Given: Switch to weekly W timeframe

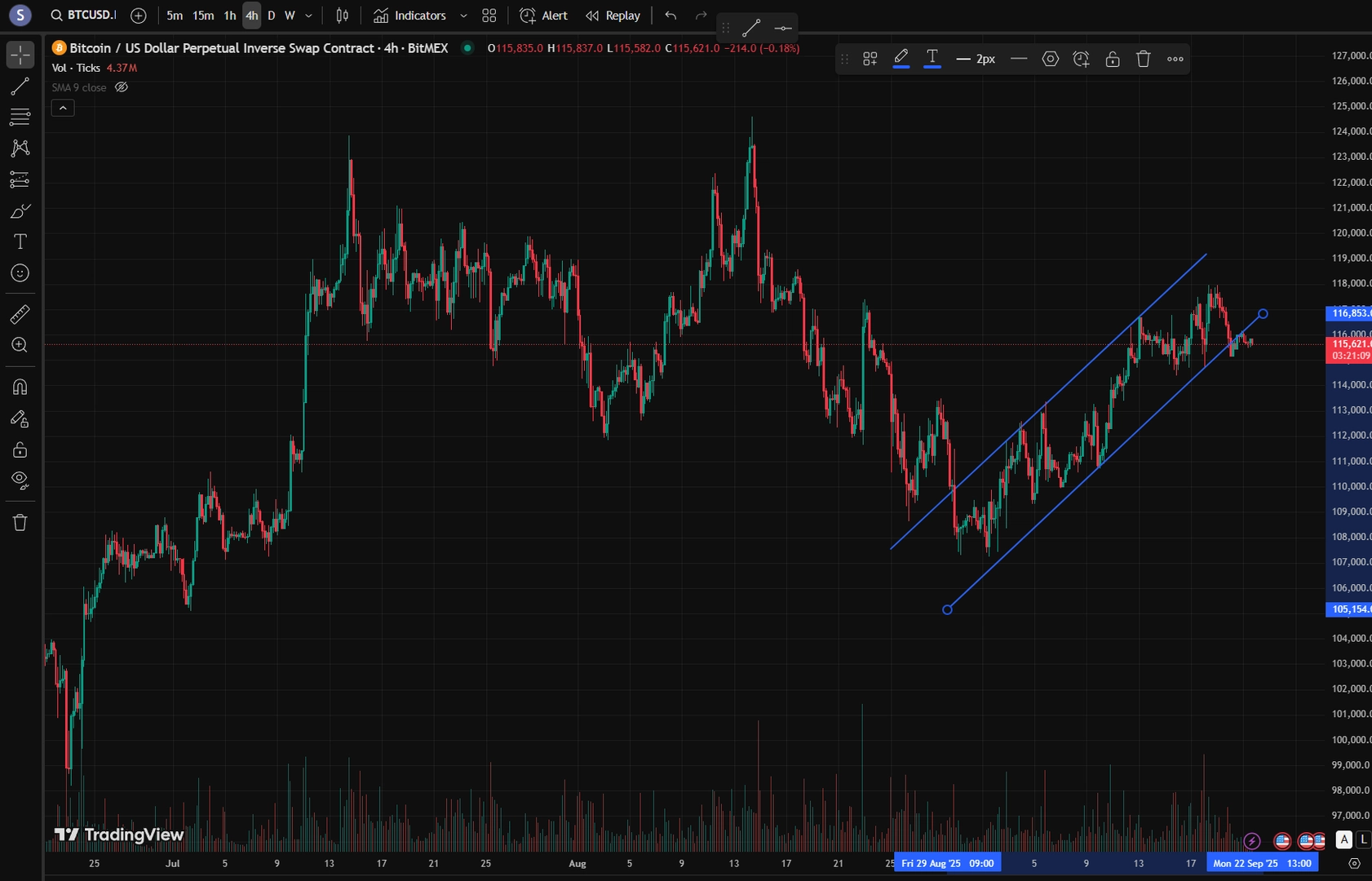Looking at the screenshot, I should pyautogui.click(x=290, y=15).
